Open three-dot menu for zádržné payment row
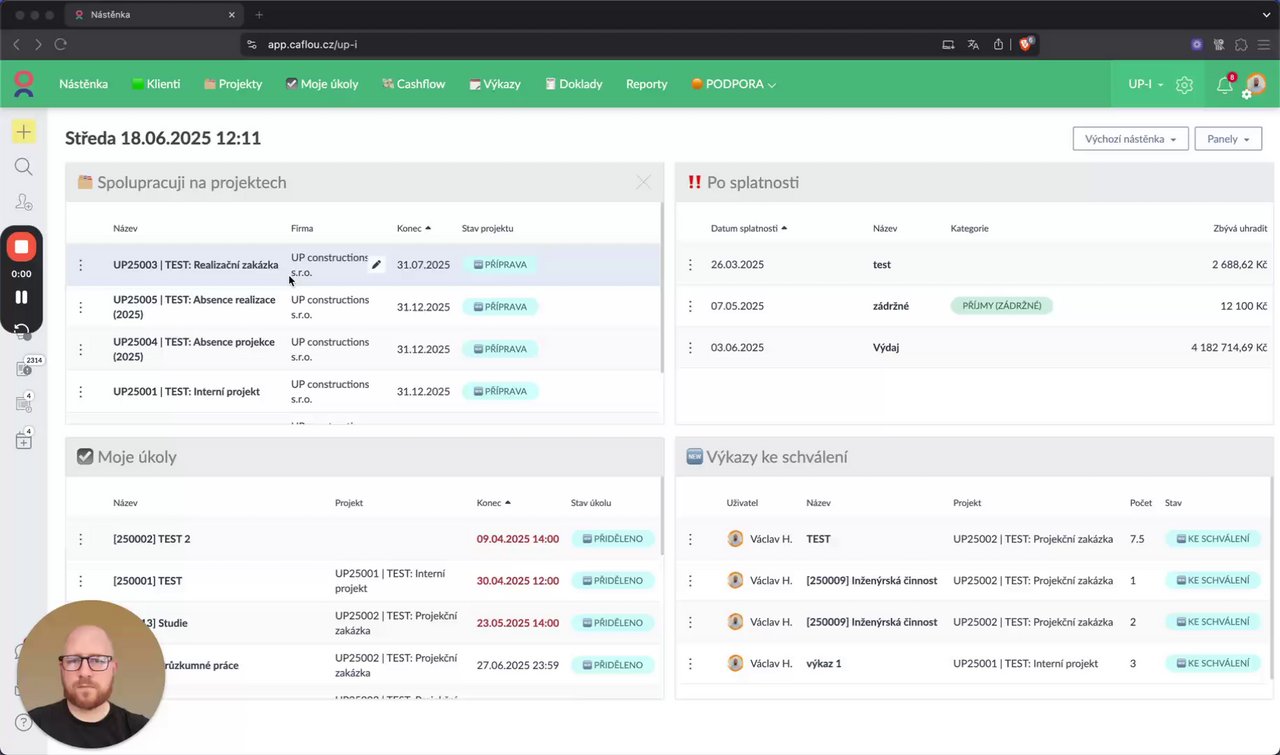 coord(690,306)
